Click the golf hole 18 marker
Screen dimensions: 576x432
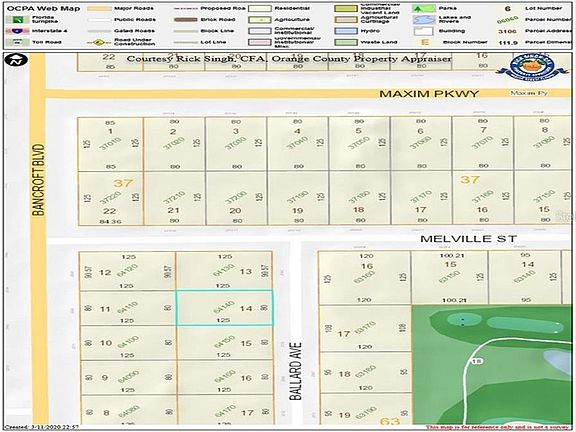click(476, 361)
